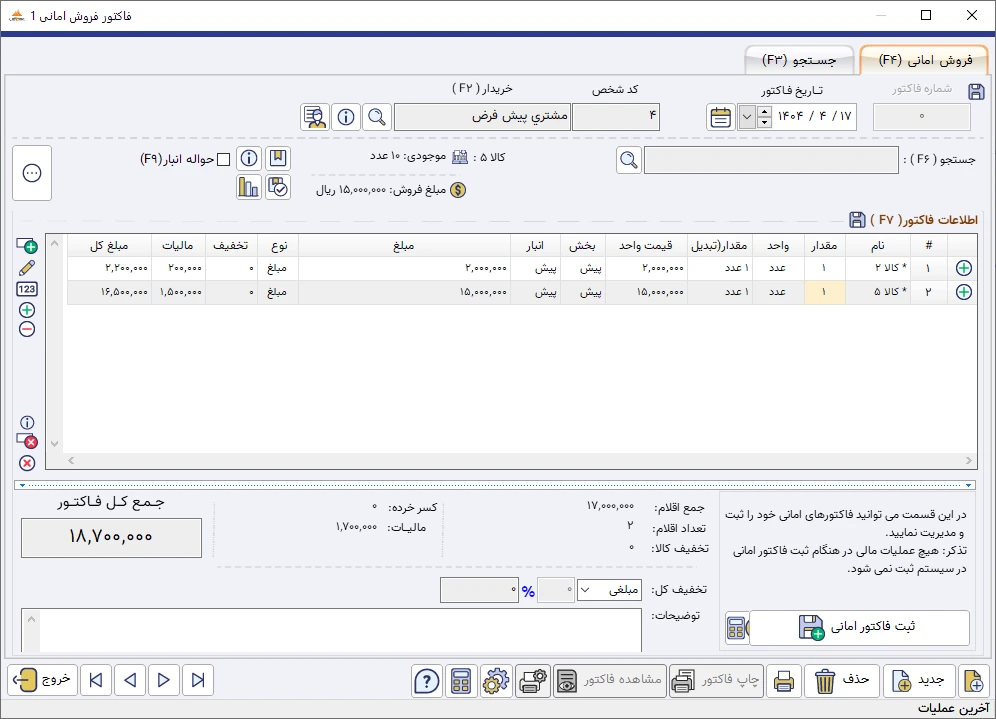Open customer selection with the person icon
Screen dimensions: 996x719
[x=314, y=117]
